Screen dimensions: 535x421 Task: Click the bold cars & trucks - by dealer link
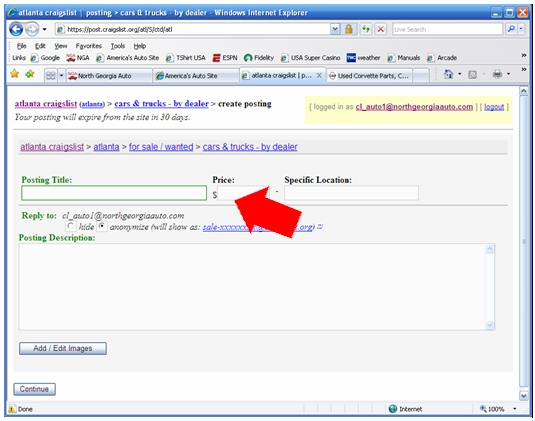[161, 103]
